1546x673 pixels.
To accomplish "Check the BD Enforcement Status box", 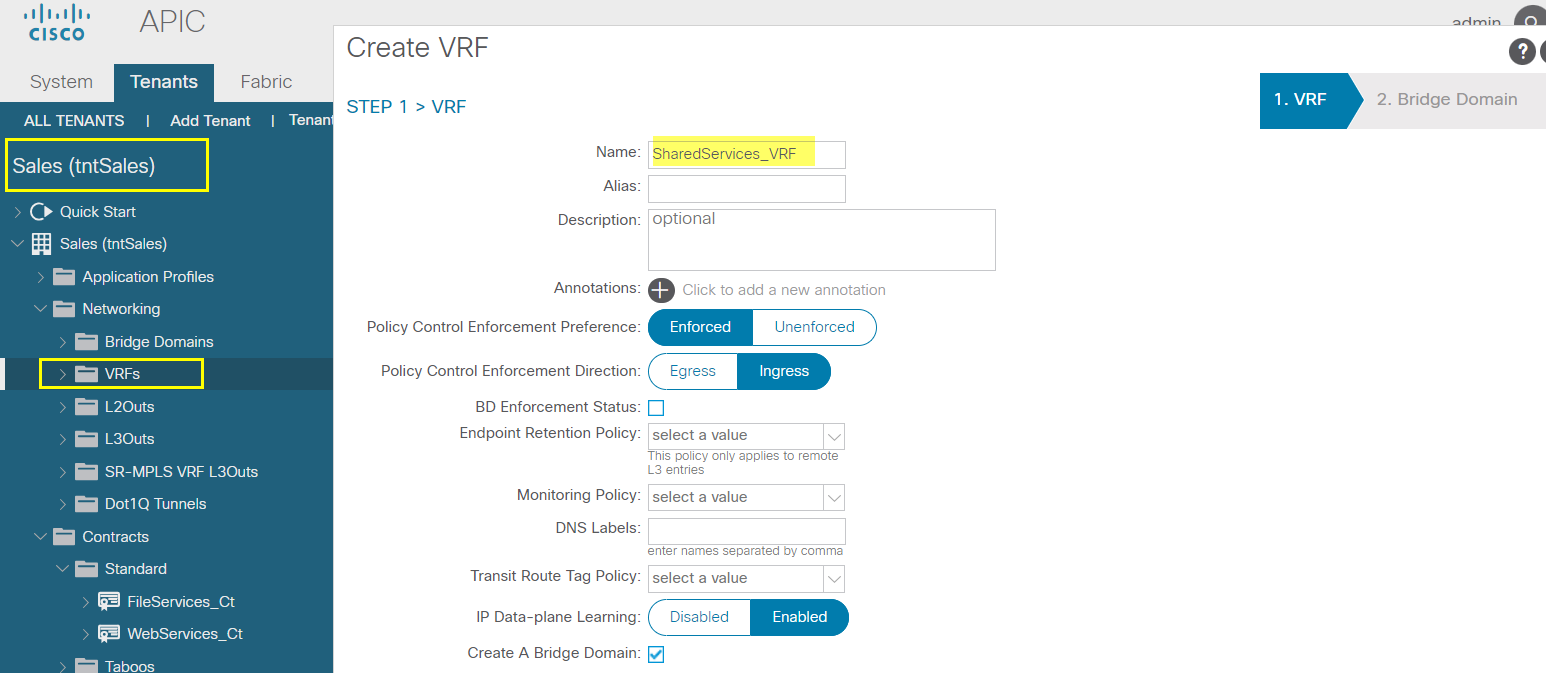I will pyautogui.click(x=656, y=407).
